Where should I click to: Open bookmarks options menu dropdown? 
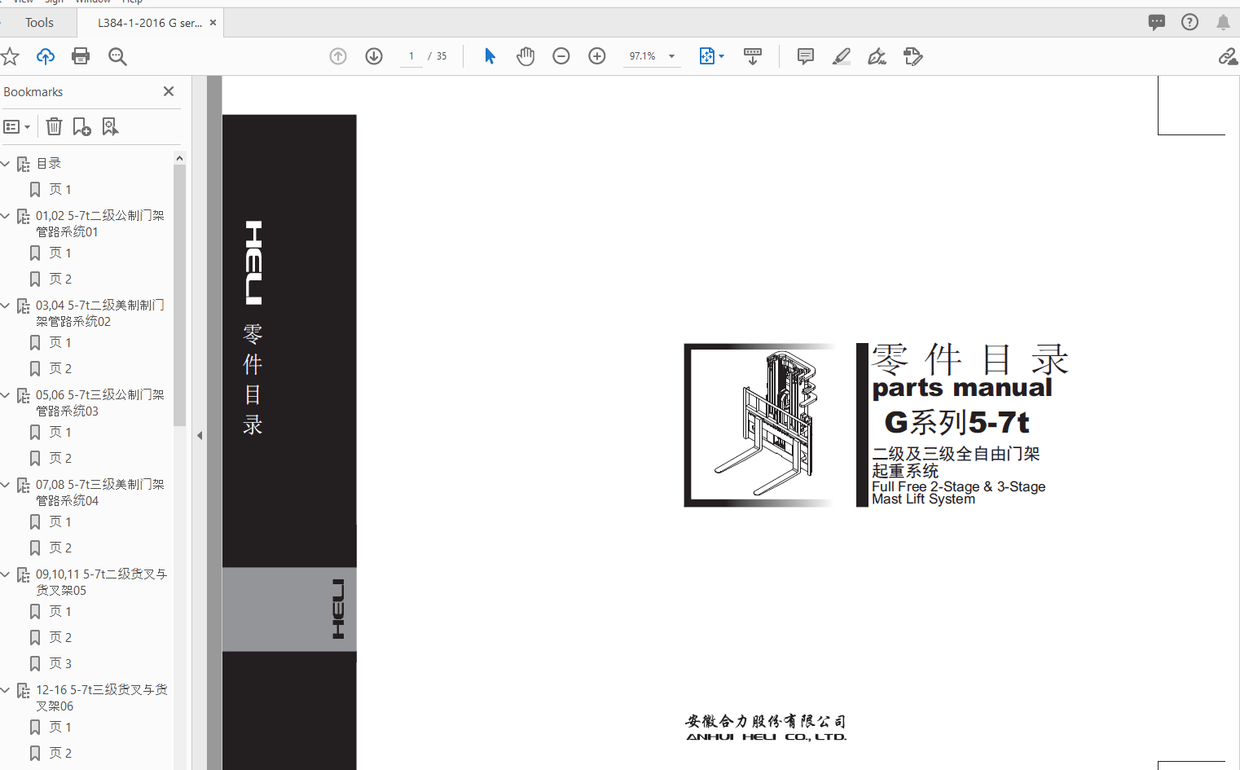coord(17,127)
